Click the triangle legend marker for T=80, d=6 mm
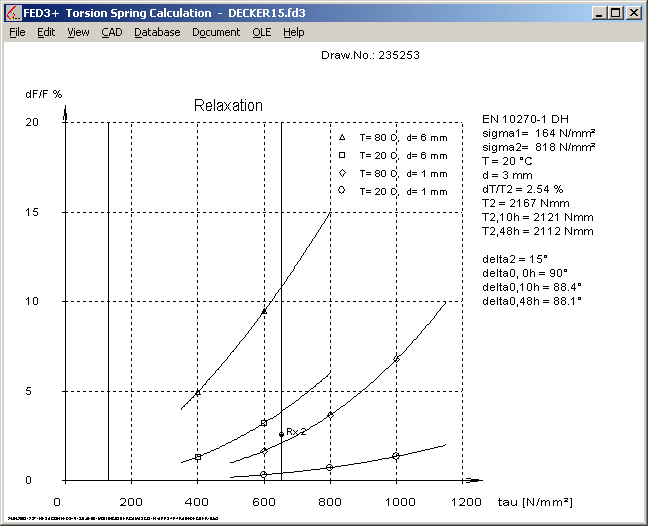The height and width of the screenshot is (526, 648). pyautogui.click(x=342, y=137)
